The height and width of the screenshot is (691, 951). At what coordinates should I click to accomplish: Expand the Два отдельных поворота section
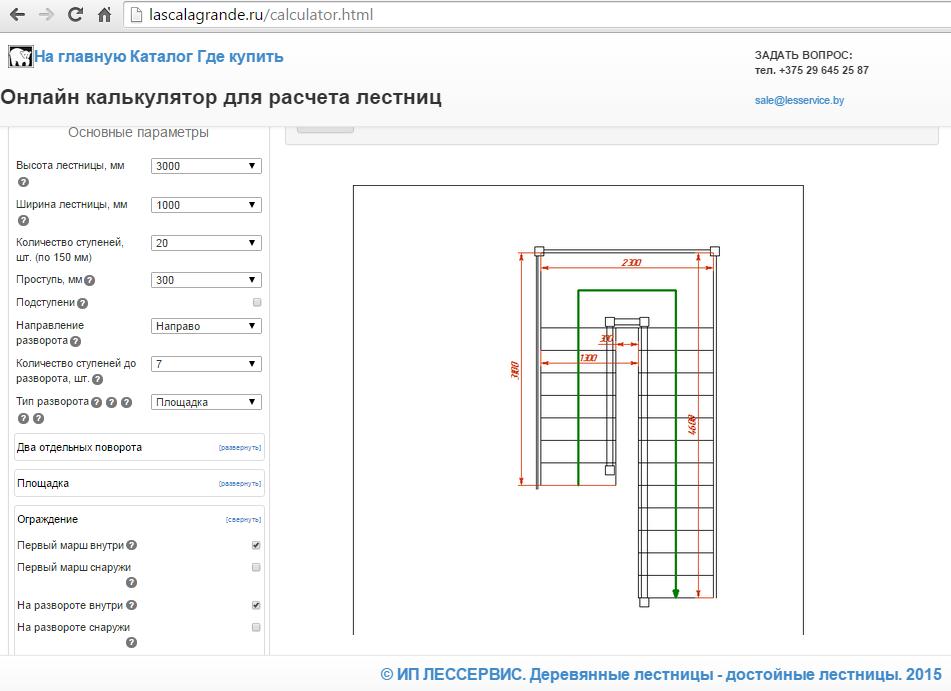coord(240,448)
